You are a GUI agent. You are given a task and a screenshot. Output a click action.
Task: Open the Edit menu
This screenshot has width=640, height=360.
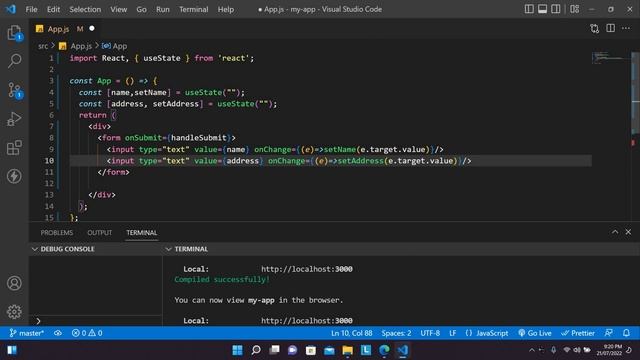point(53,9)
